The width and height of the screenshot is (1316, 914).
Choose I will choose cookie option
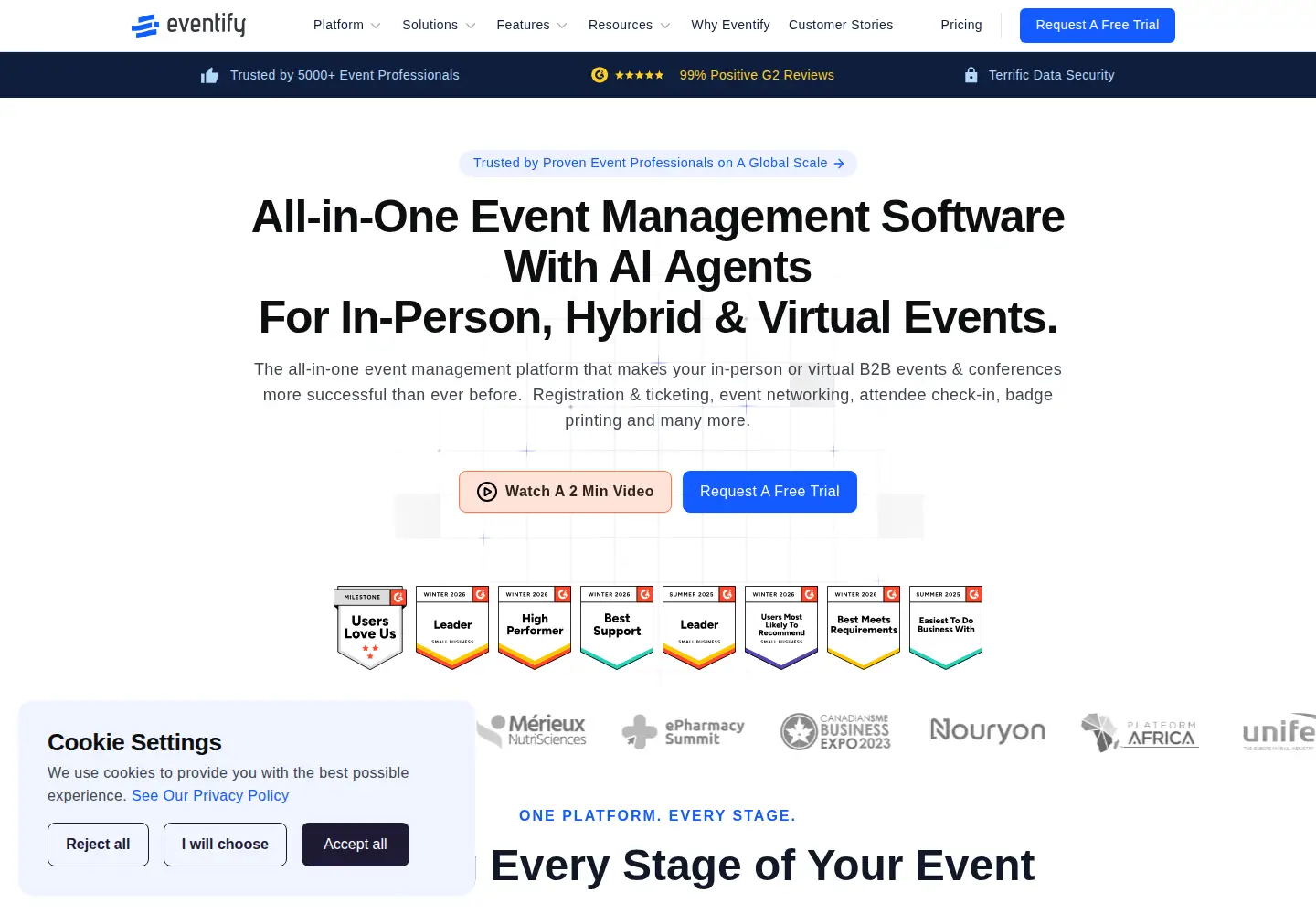[225, 845]
